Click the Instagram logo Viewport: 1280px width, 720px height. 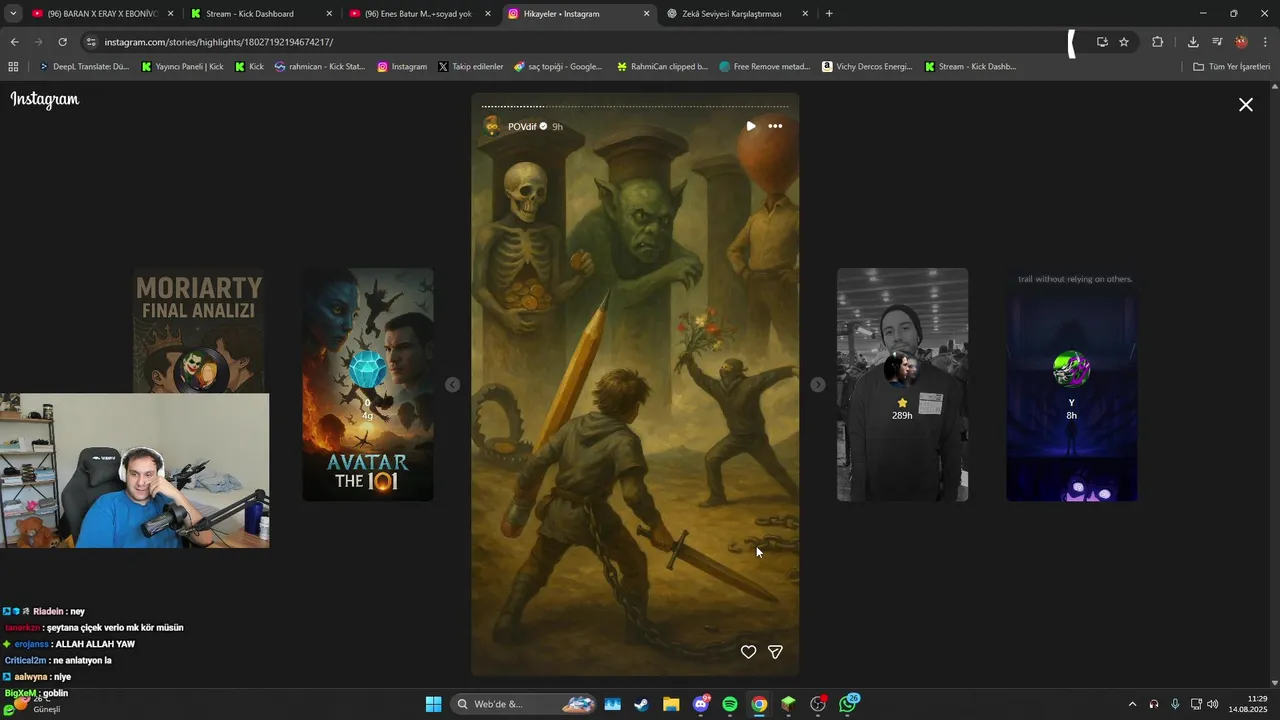click(45, 100)
